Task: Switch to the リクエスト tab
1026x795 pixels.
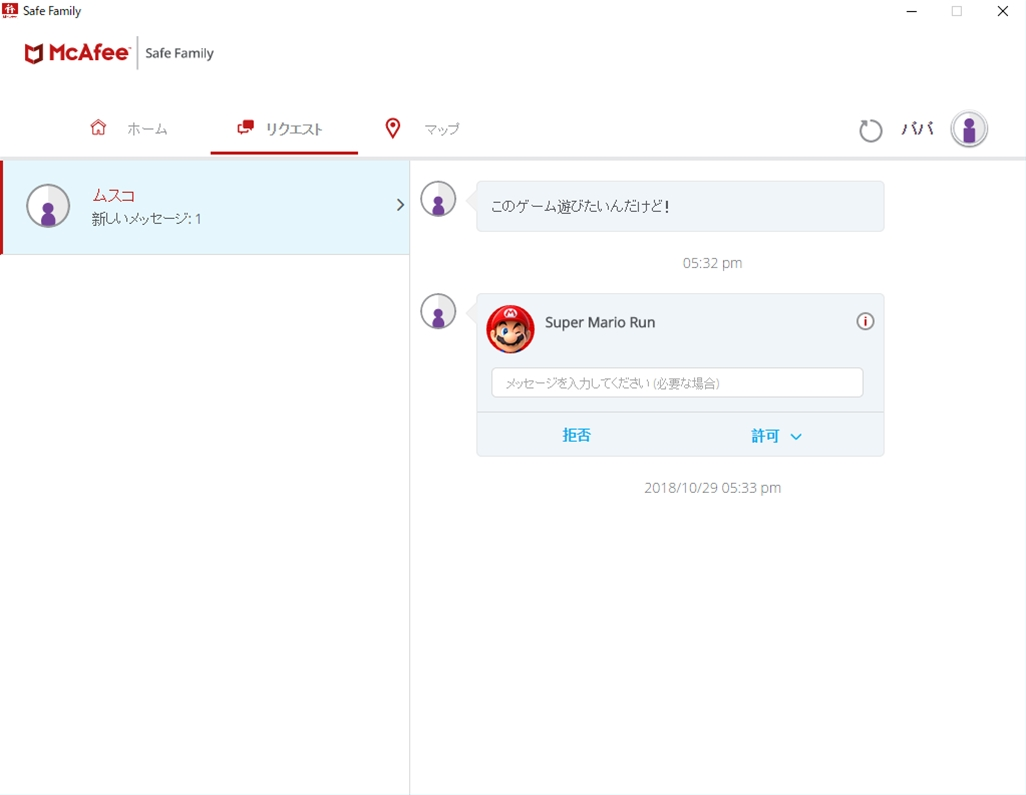Action: [x=284, y=128]
